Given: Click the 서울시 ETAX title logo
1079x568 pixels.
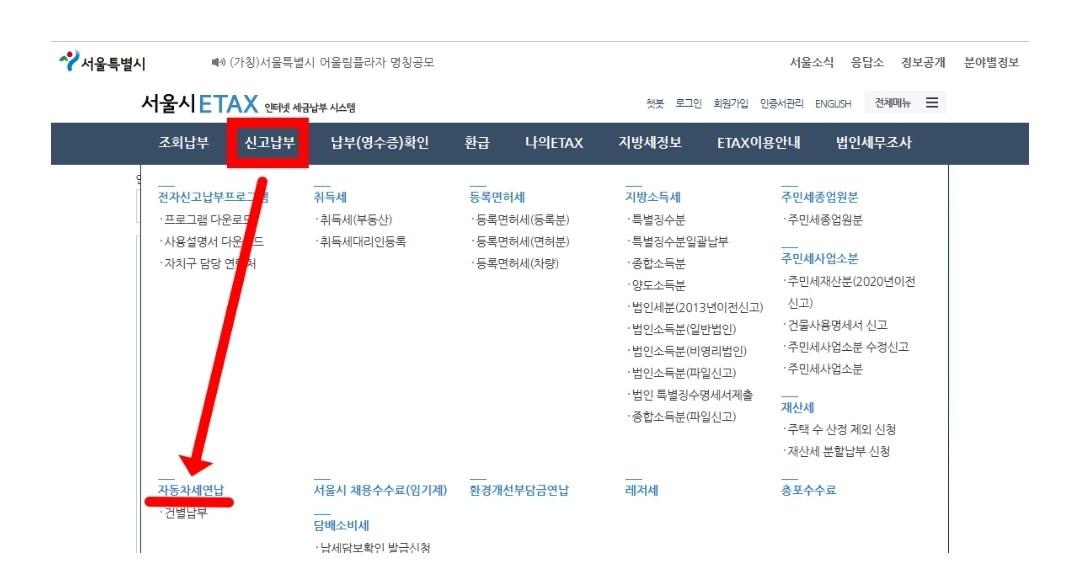Looking at the screenshot, I should click(x=200, y=104).
